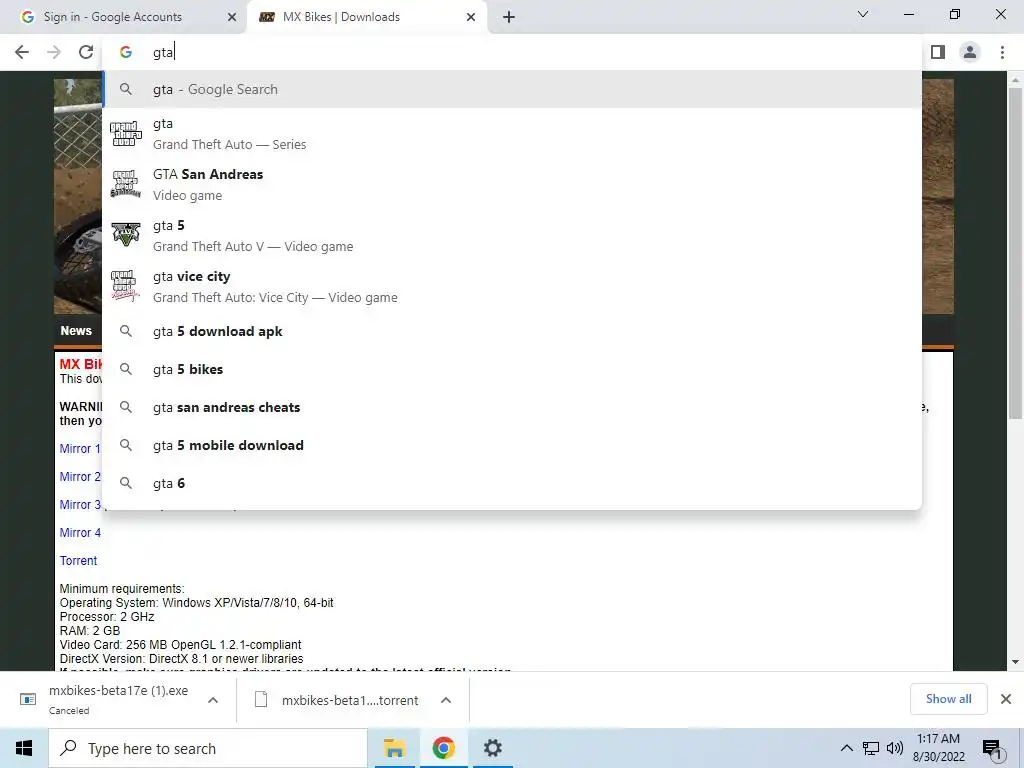Click GTA V logo thumbnail
The image size is (1024, 768).
coord(125,235)
